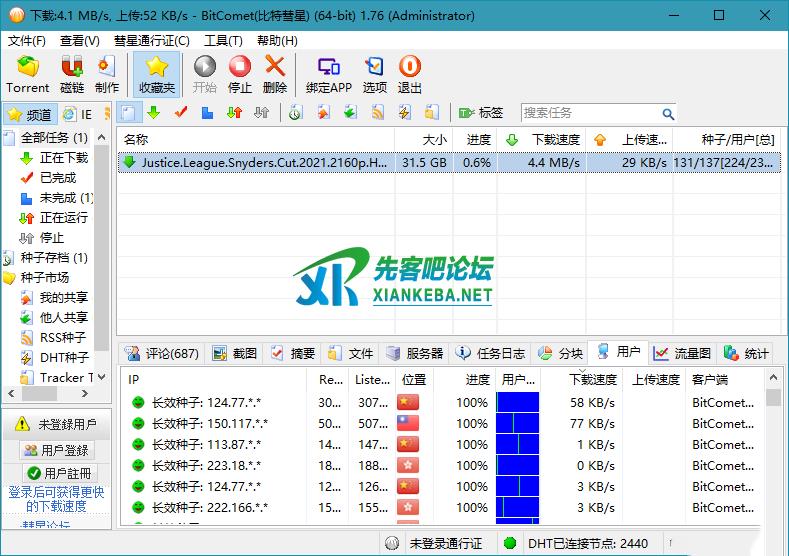789x556 pixels.
Task: Click the 制作 make torrent icon
Action: click(106, 74)
